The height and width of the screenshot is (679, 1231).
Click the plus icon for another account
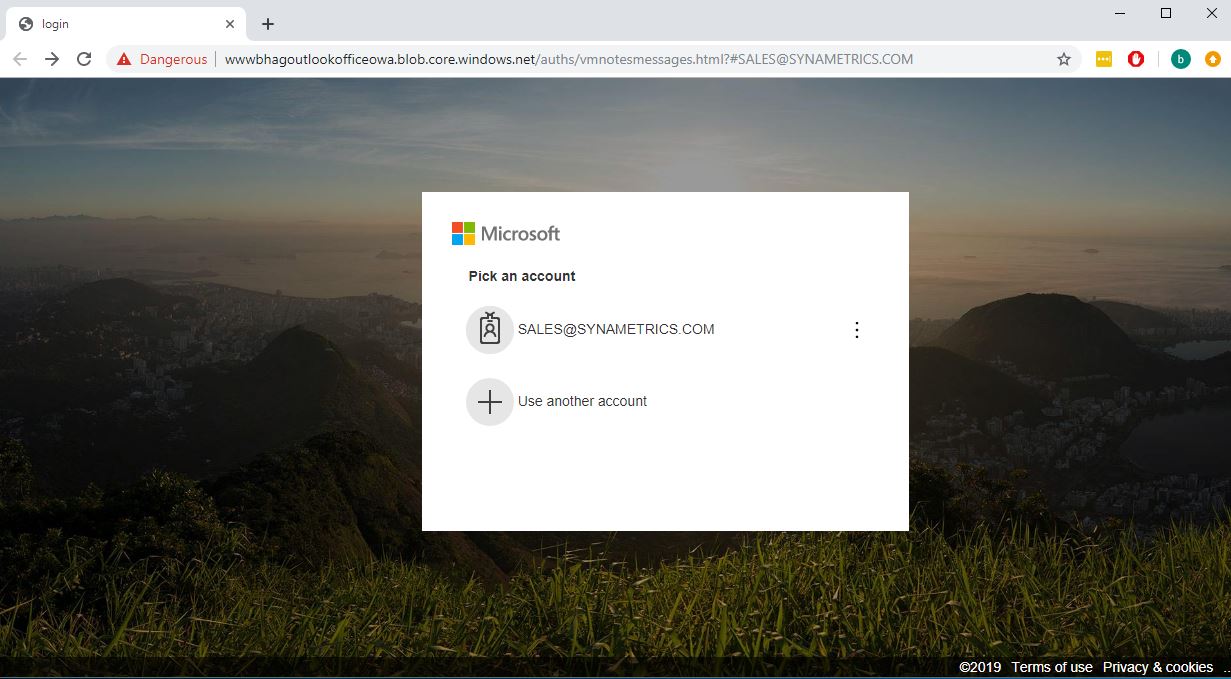[490, 402]
